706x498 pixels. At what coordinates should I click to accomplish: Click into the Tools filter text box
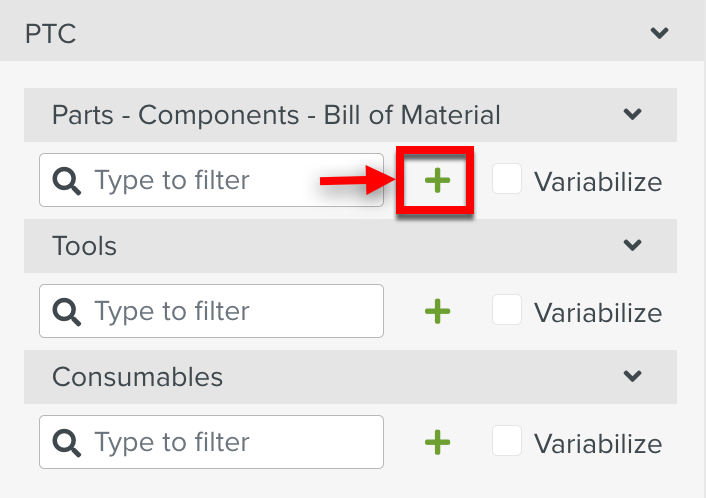click(230, 311)
